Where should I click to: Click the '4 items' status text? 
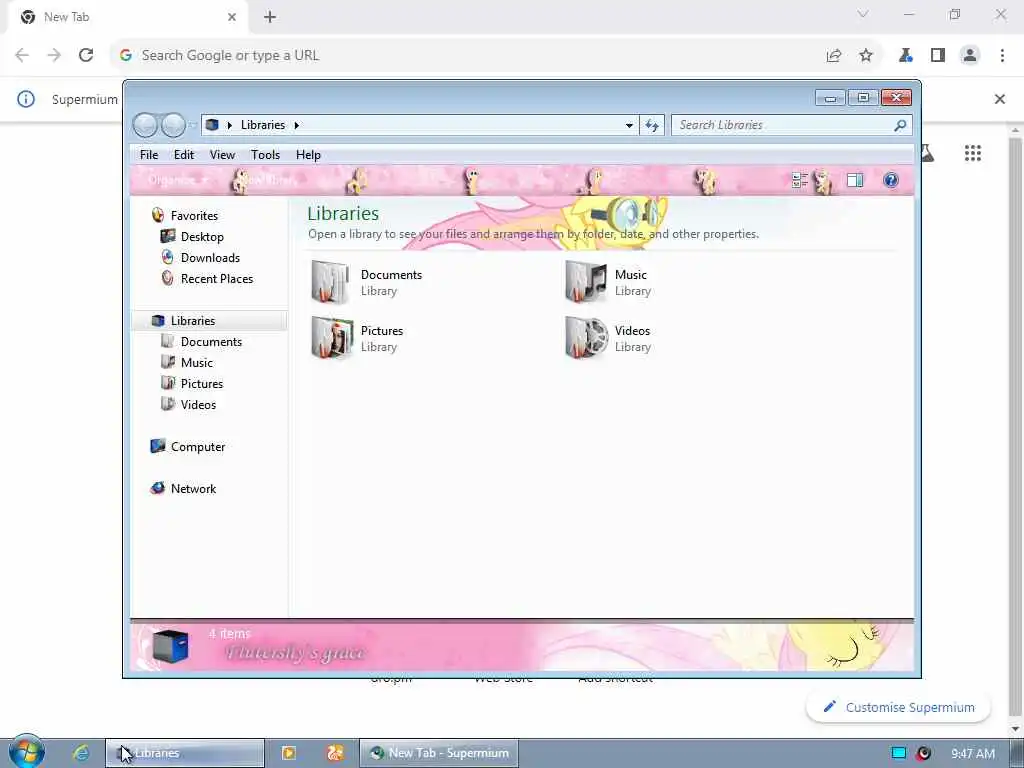click(x=229, y=633)
